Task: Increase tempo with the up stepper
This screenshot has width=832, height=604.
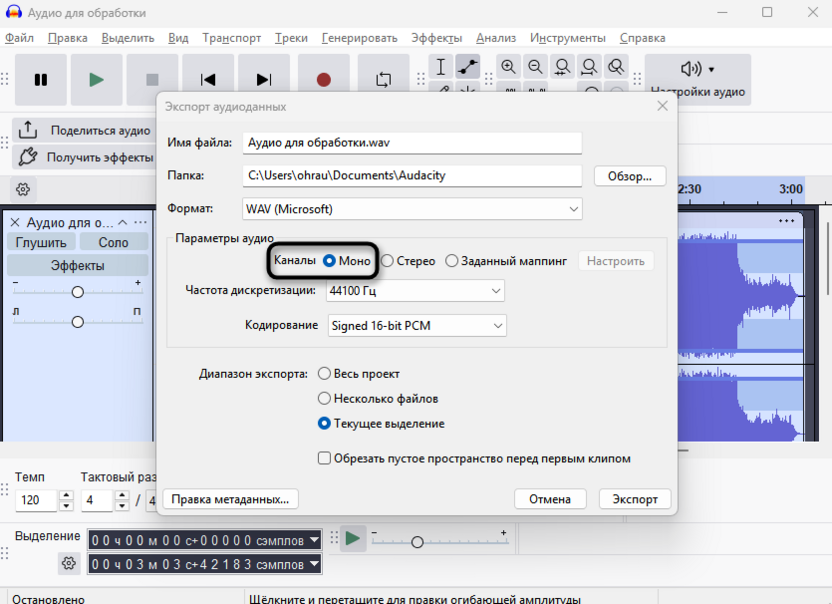Action: click(66, 495)
